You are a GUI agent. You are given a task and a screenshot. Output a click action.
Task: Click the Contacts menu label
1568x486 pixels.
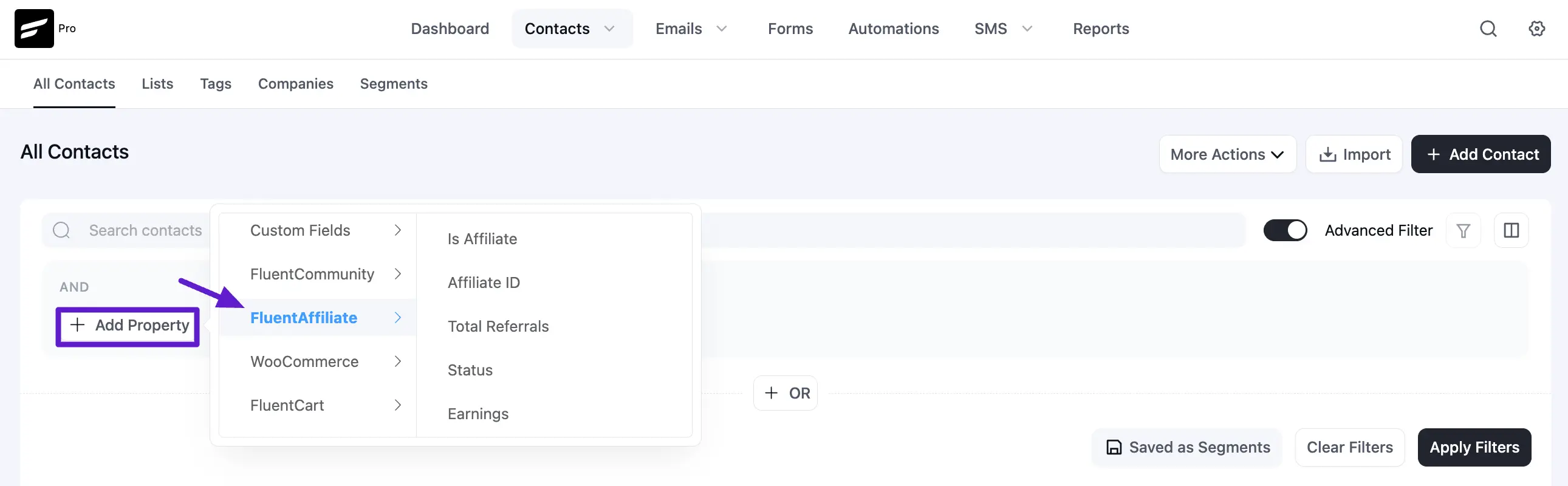pos(556,29)
